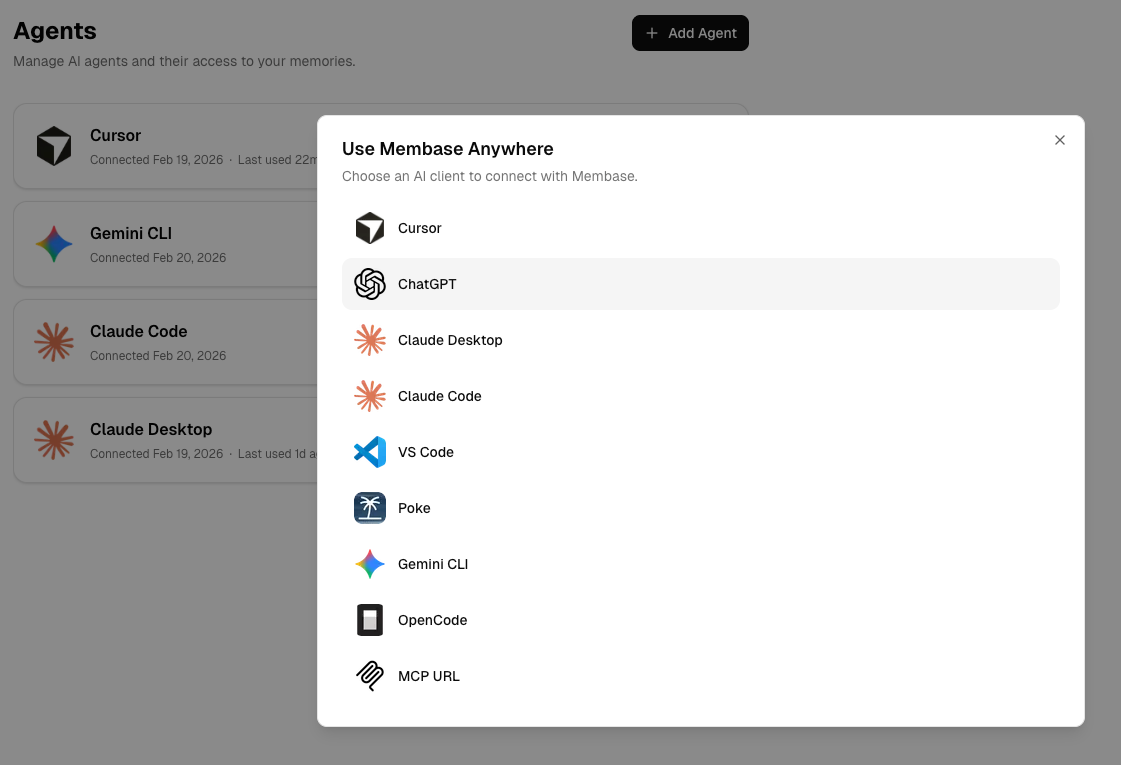
Task: Click 'Connected Feb 19, 2026' under Claude Desktop
Action: (x=157, y=453)
